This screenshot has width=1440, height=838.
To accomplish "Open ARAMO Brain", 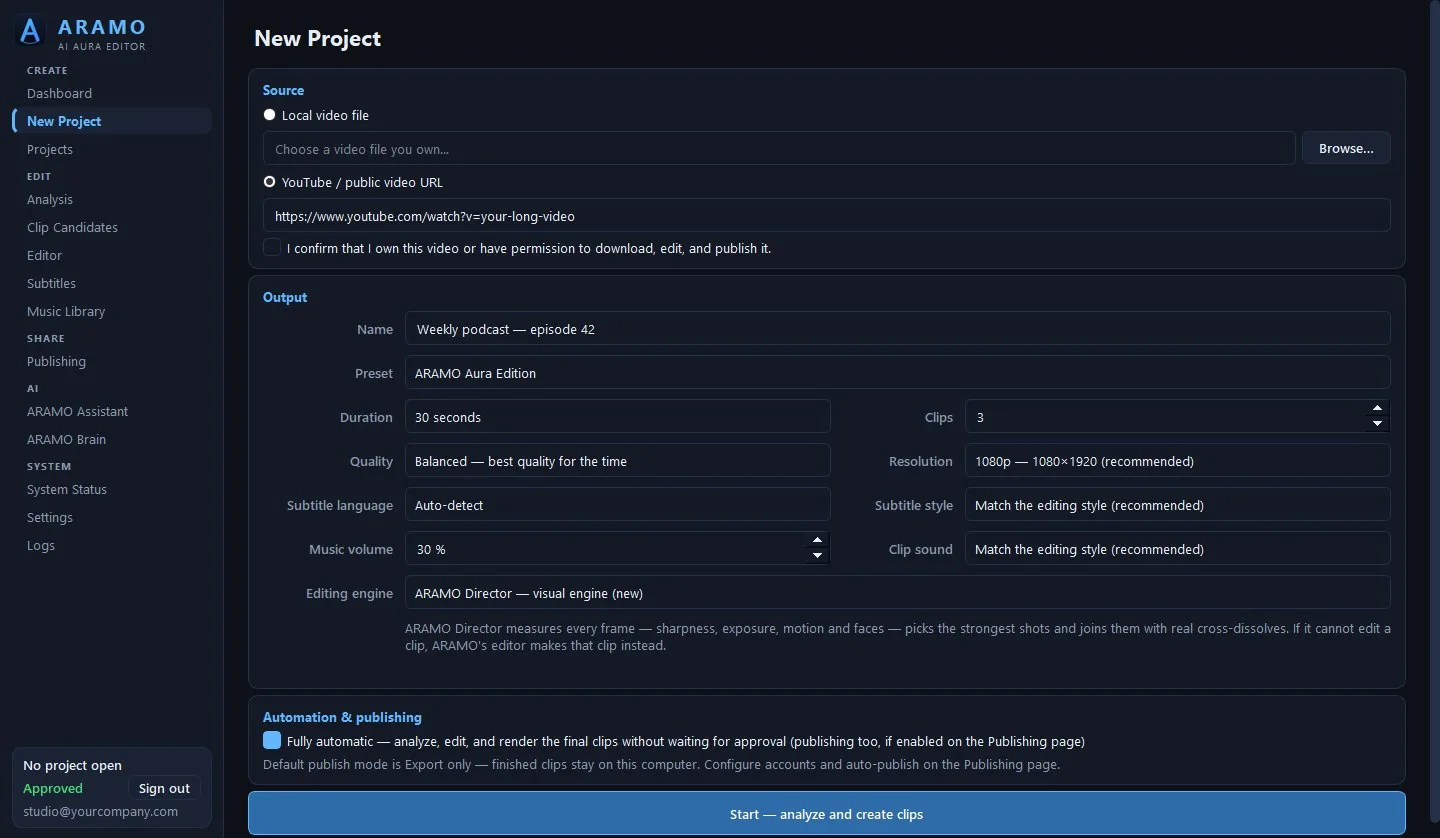I will pos(66,439).
